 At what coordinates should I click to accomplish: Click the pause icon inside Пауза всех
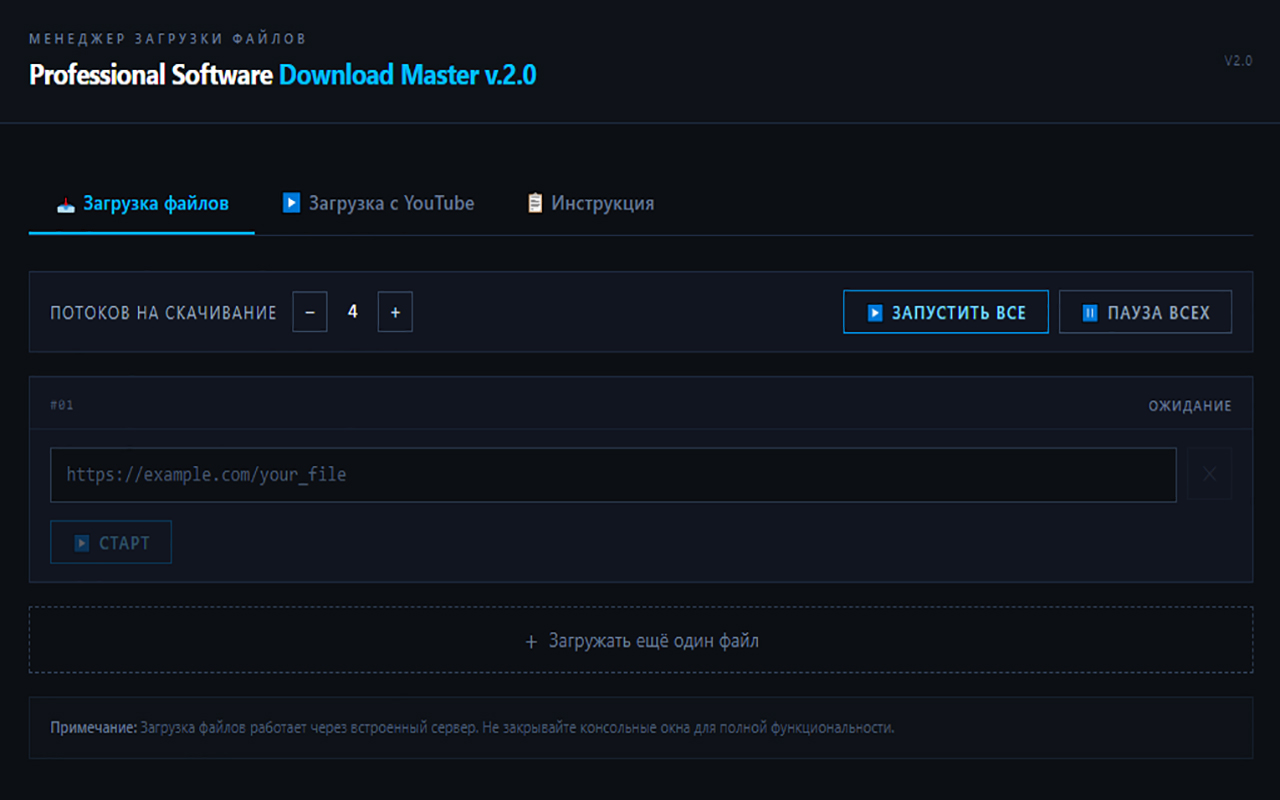pos(1090,313)
